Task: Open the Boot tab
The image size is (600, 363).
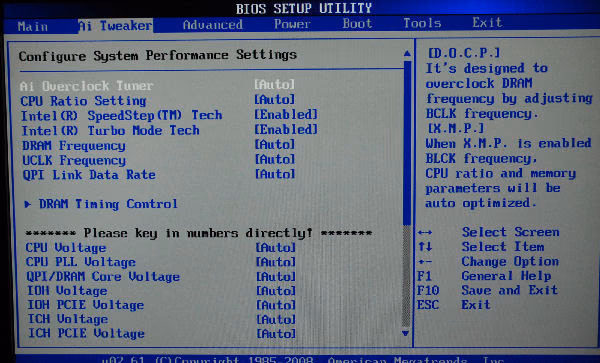Action: [357, 23]
